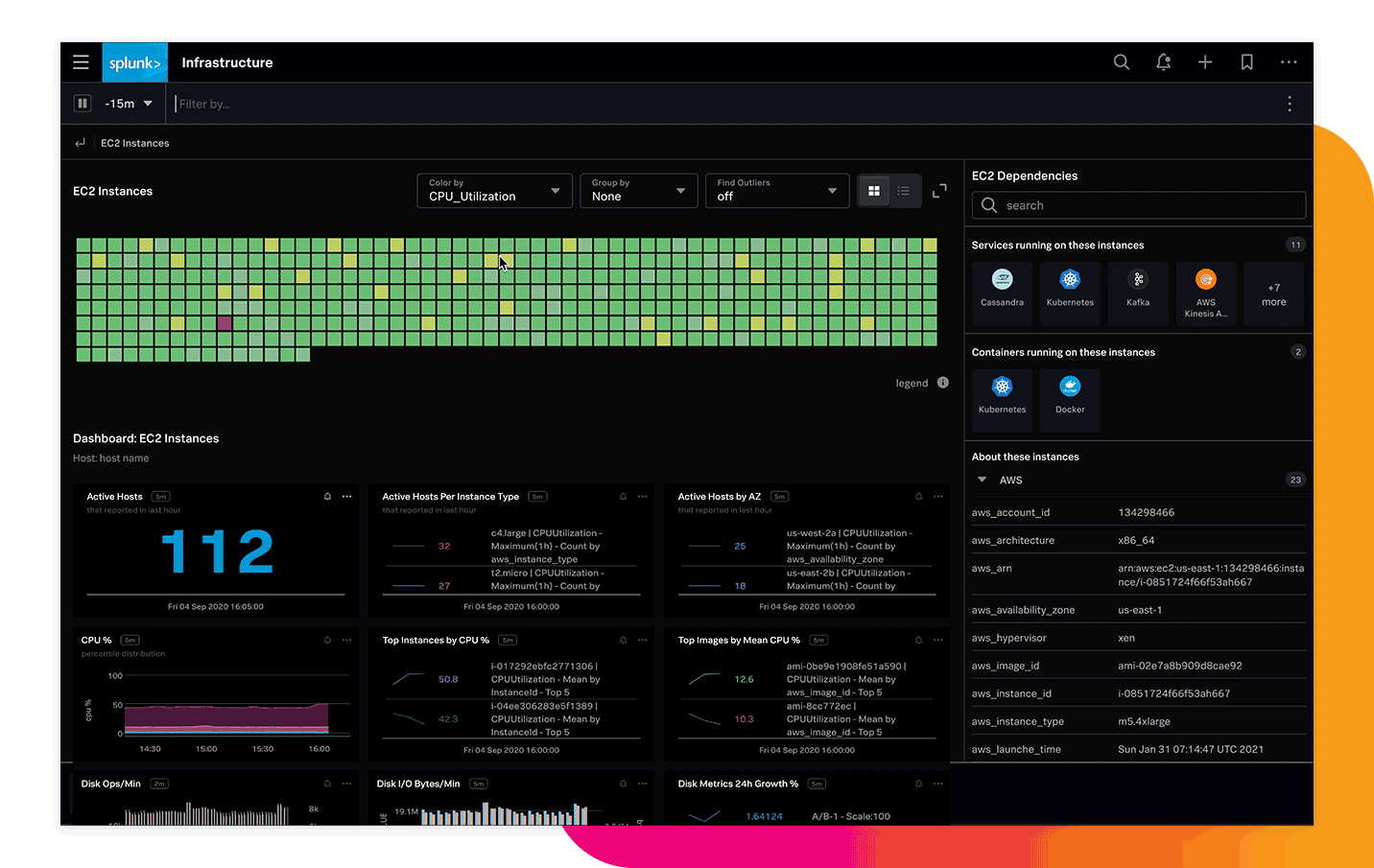This screenshot has height=868, width=1374.
Task: Select the Kafka service tile
Action: 1138,293
